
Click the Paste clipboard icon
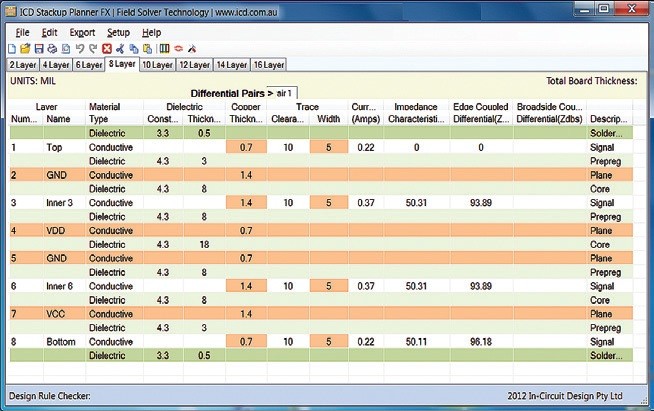click(147, 48)
